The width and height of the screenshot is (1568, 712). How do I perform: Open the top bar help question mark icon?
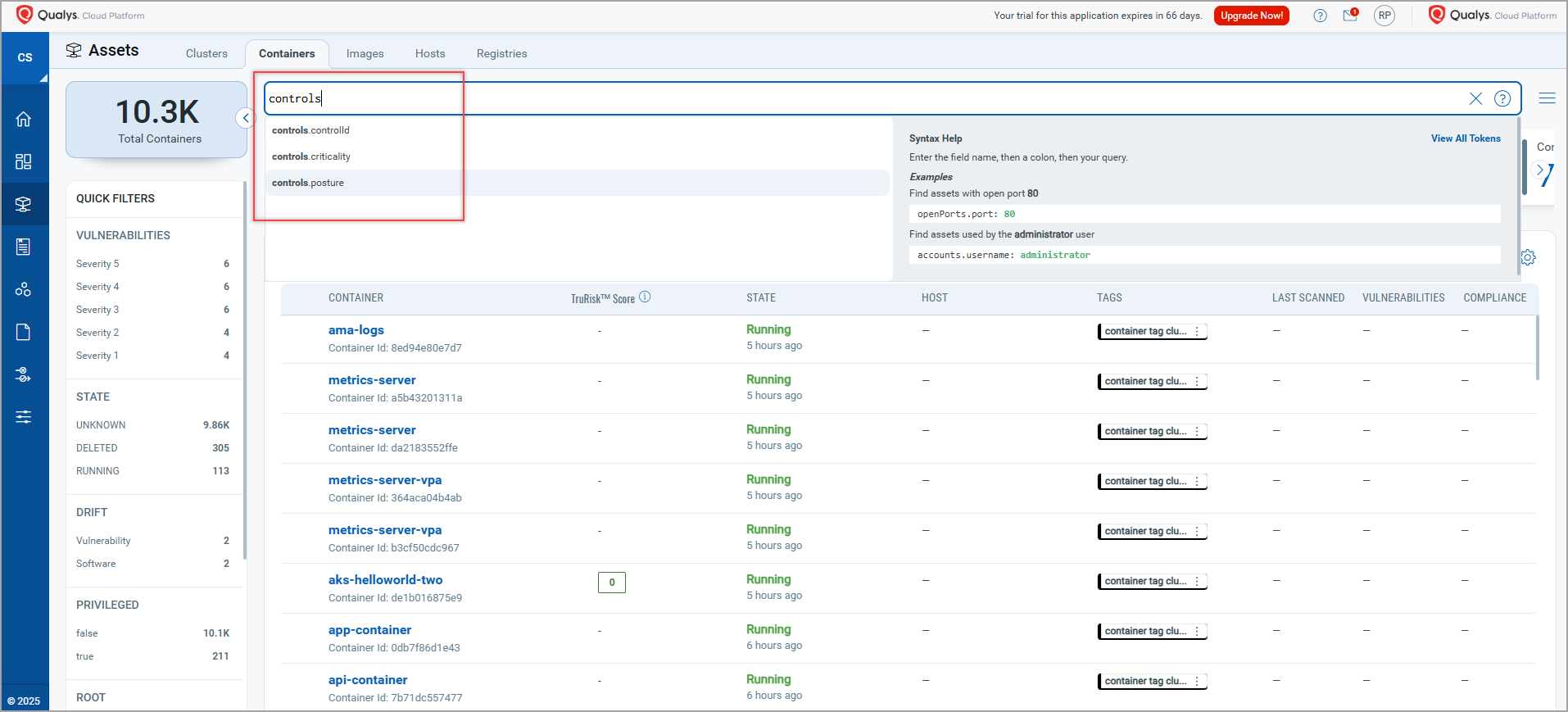[x=1320, y=16]
